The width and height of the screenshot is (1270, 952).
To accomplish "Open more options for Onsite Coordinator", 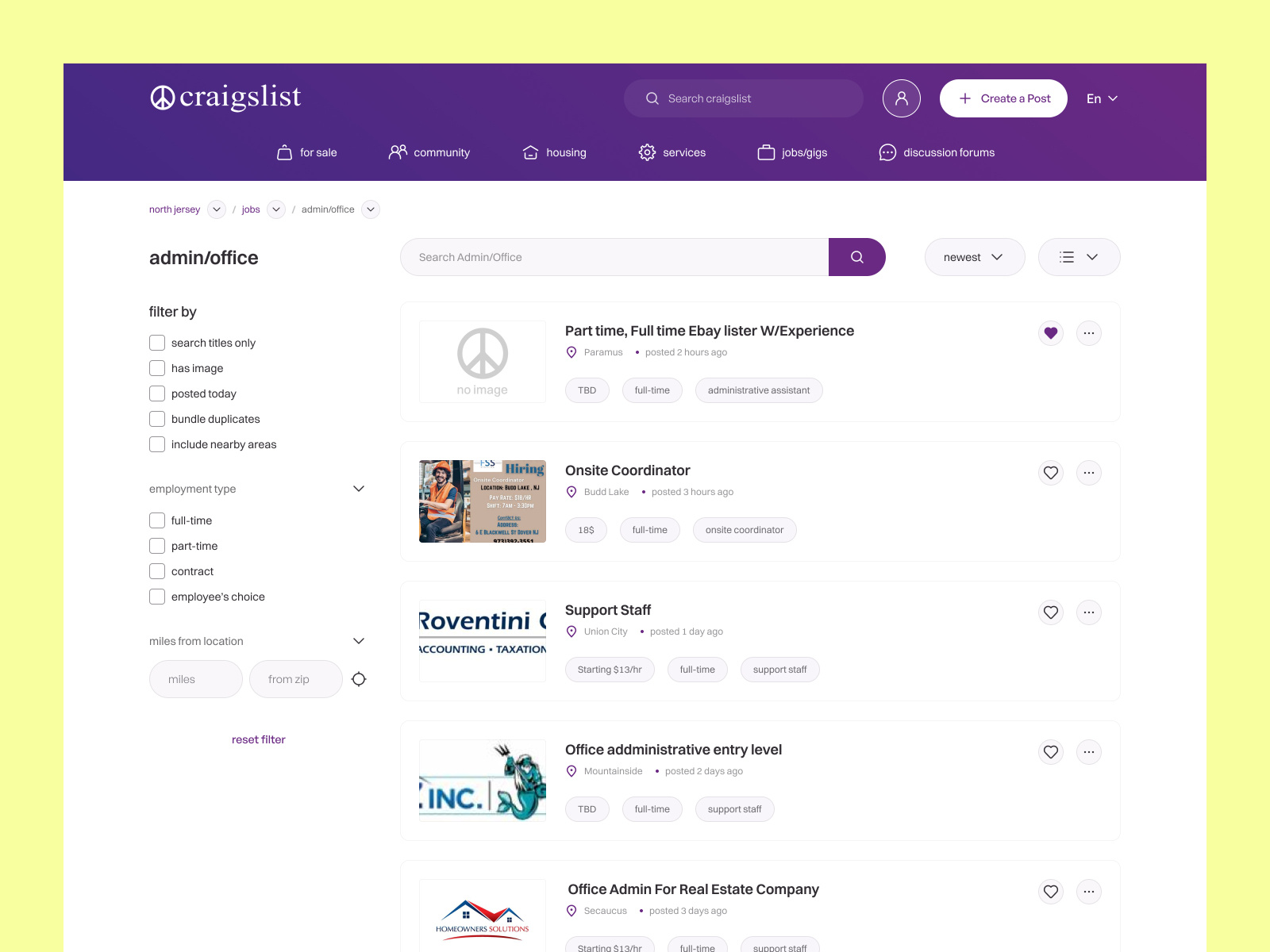I will [x=1089, y=473].
